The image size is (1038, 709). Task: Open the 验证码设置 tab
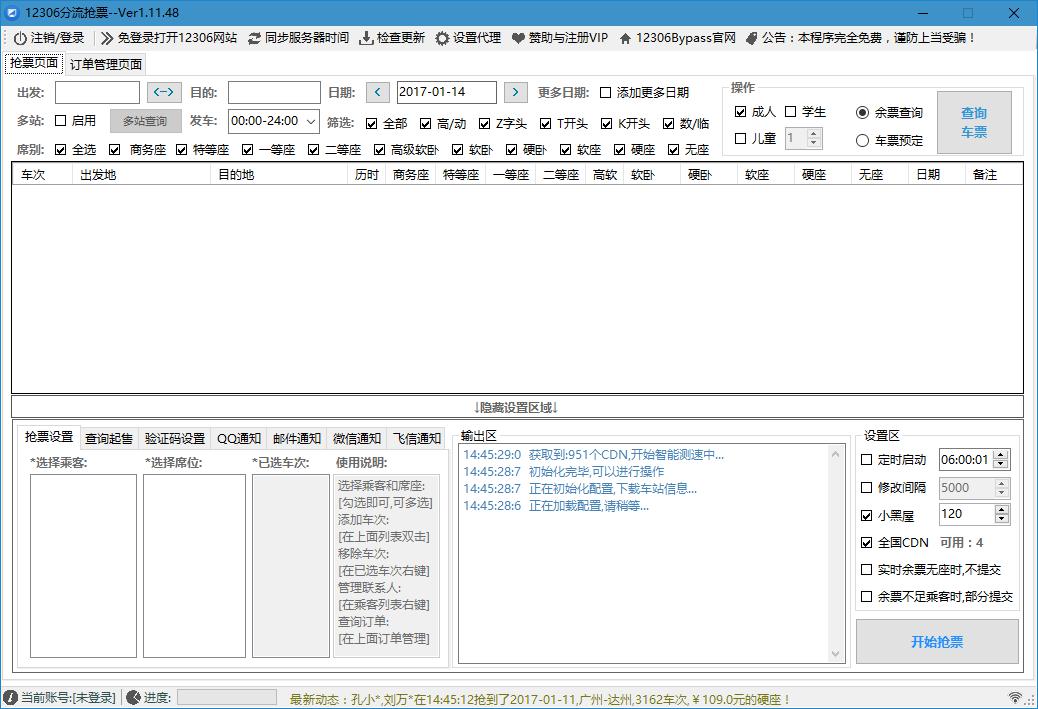(x=175, y=438)
